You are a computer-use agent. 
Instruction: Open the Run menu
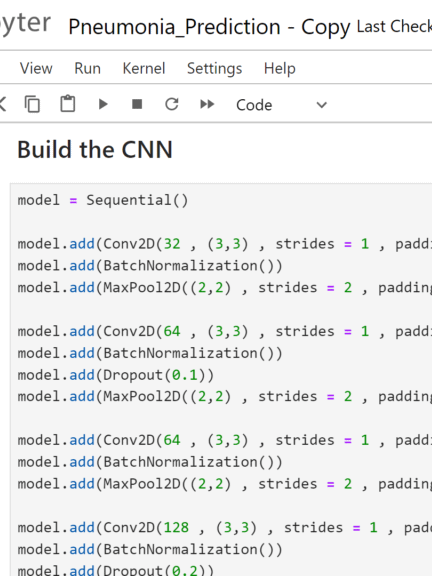tap(87, 68)
